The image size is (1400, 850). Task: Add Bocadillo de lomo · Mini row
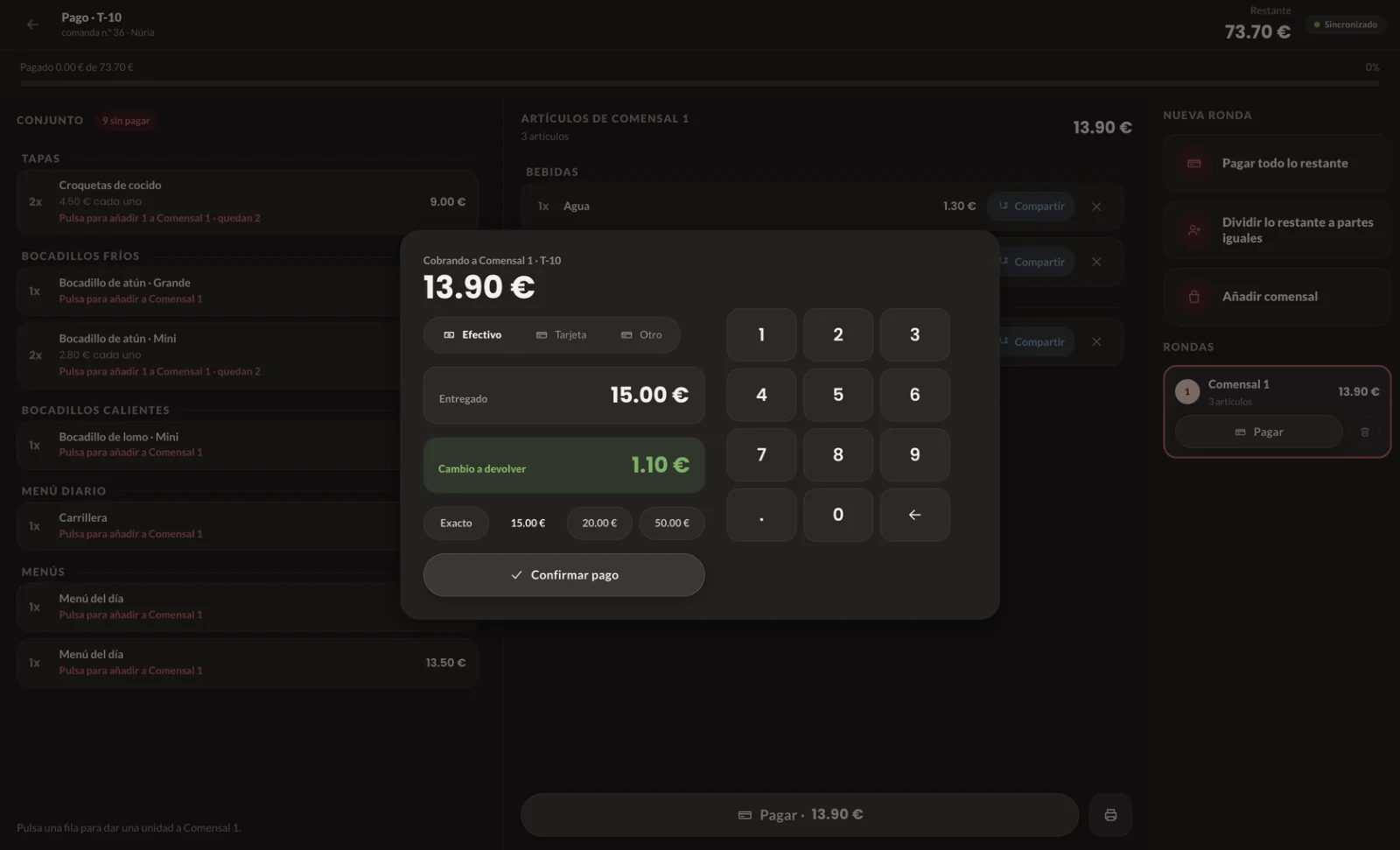(x=247, y=445)
